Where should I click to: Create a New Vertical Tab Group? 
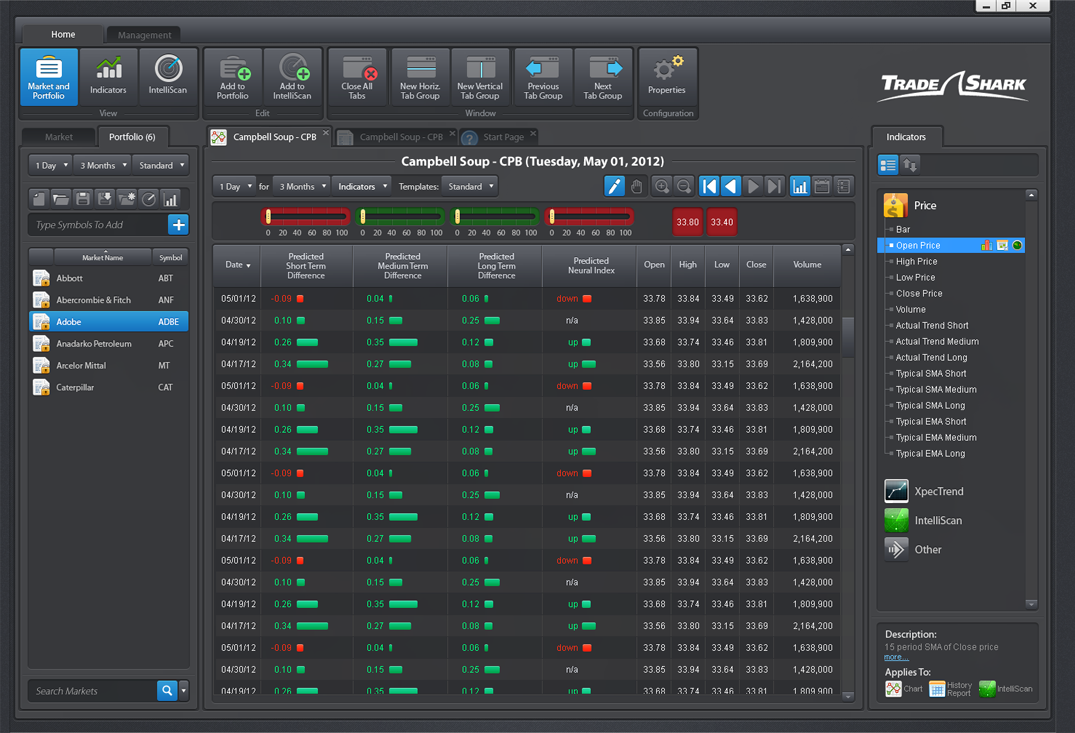[480, 77]
